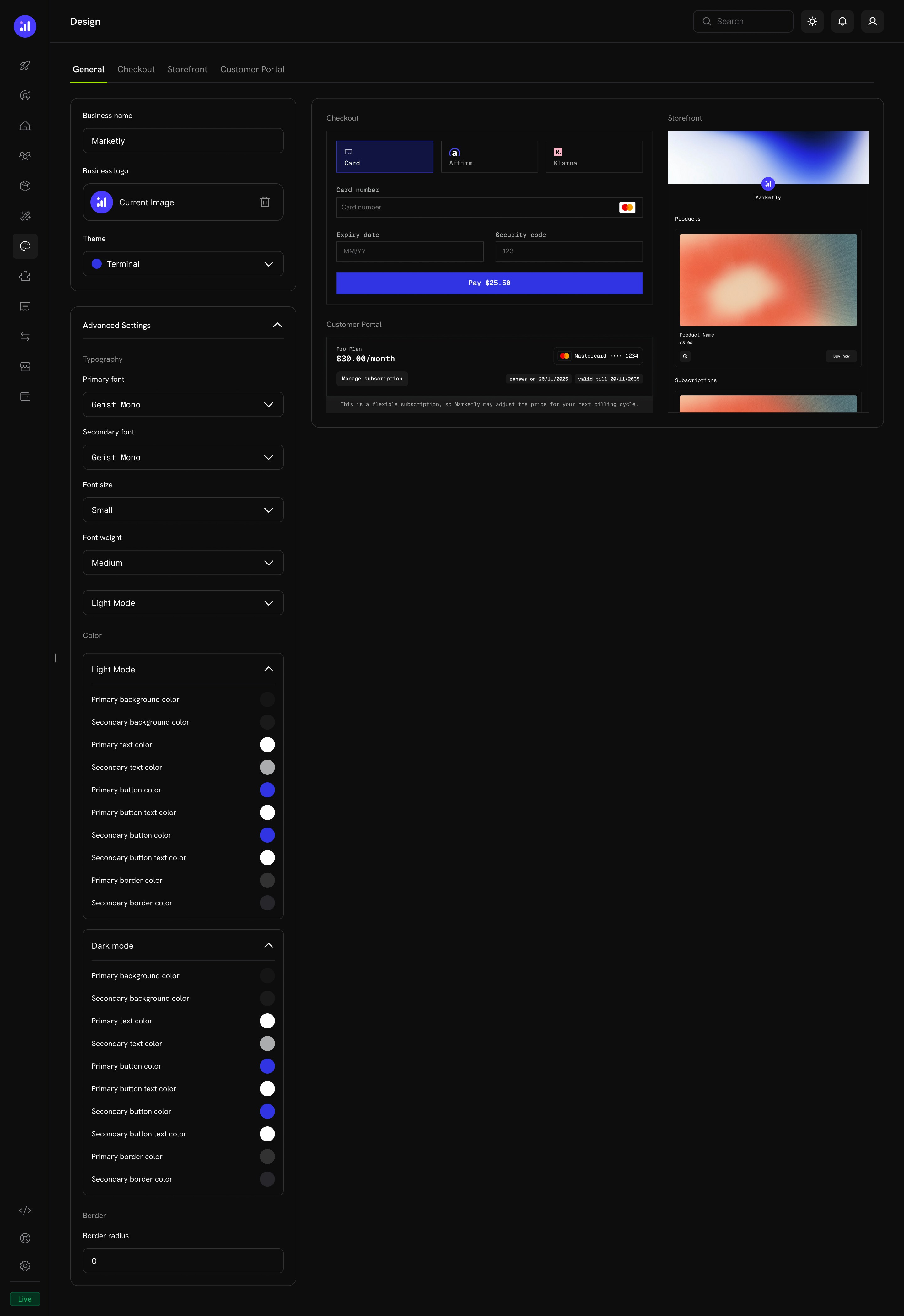Open the rocket launch icon in sidebar
This screenshot has width=904, height=1316.
click(x=25, y=66)
